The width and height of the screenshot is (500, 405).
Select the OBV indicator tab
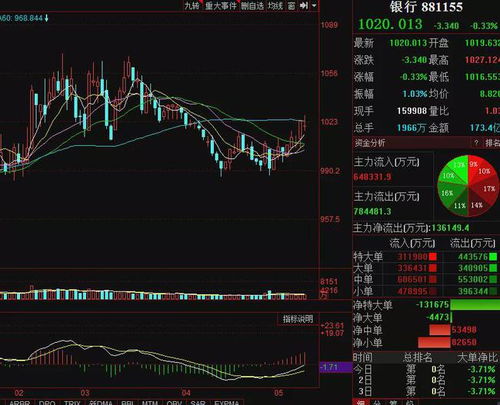173,402
